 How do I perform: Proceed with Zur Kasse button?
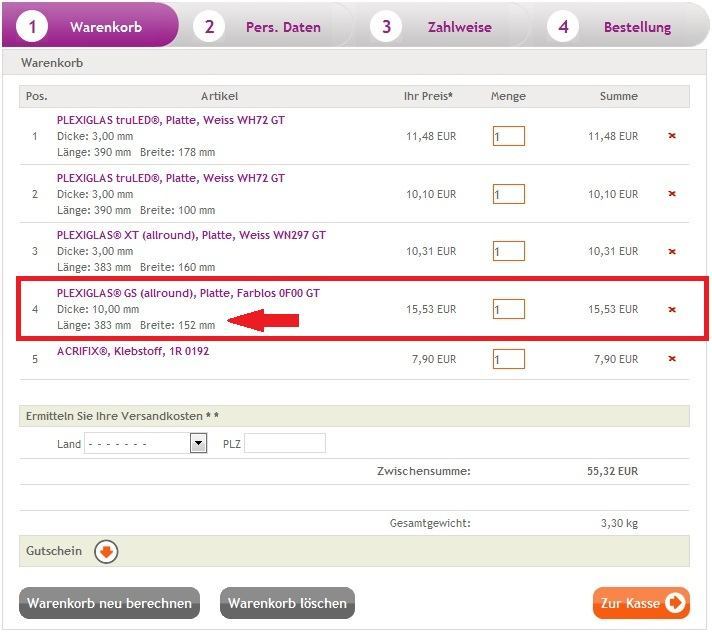coord(641,603)
